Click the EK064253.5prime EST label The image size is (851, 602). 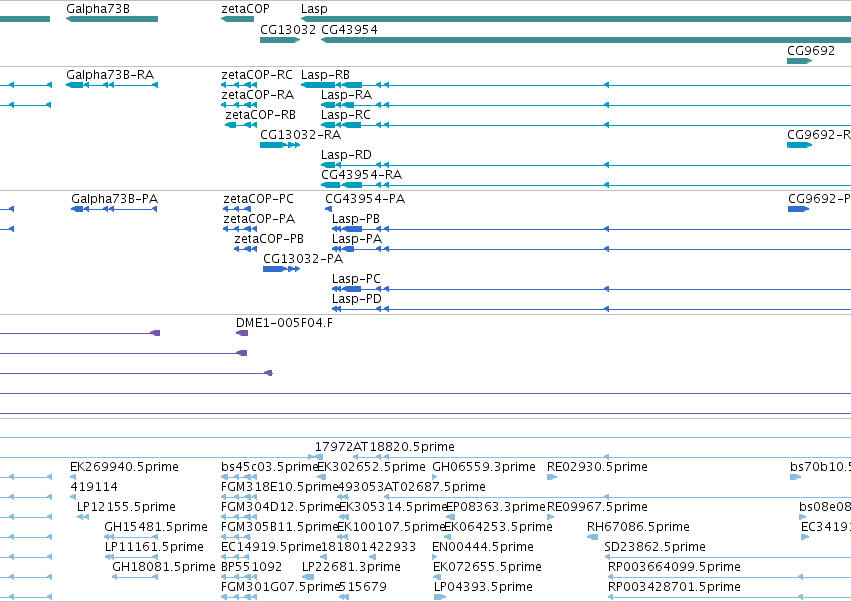(499, 527)
